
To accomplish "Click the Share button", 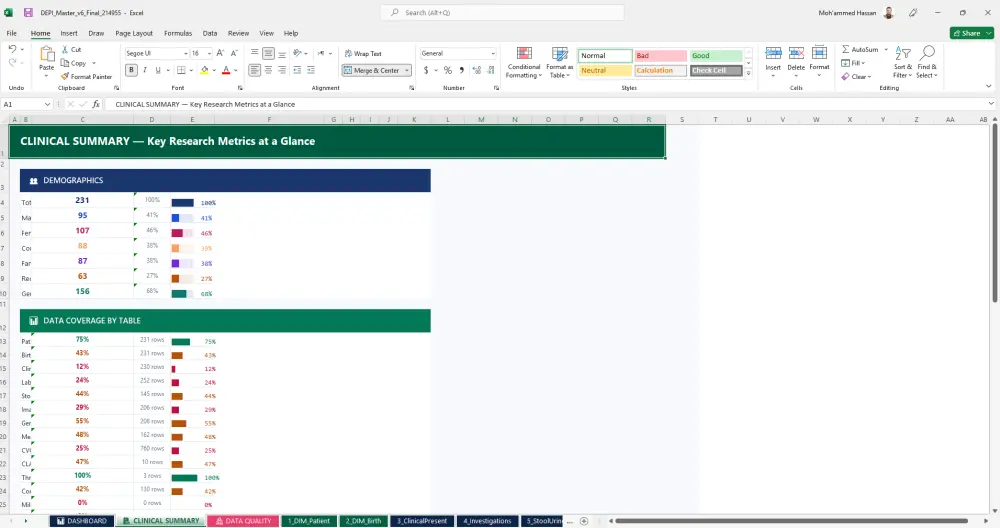I will (x=971, y=33).
